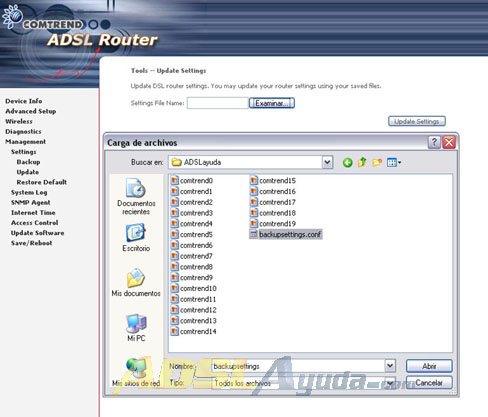Open Wireless menu item
Viewport: 488px width, 417px height.
tap(19, 121)
